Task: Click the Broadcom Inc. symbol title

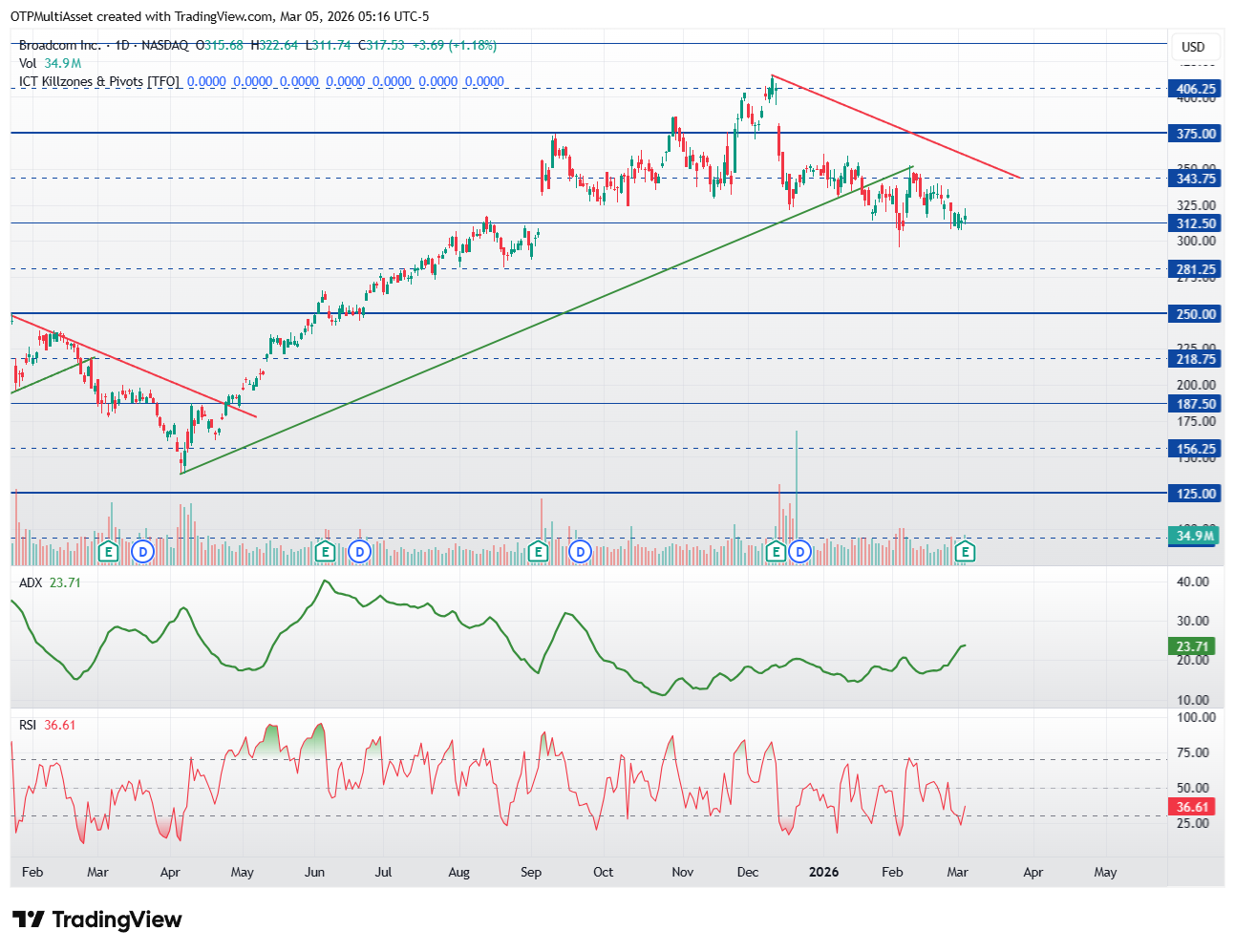Action: click(x=59, y=45)
